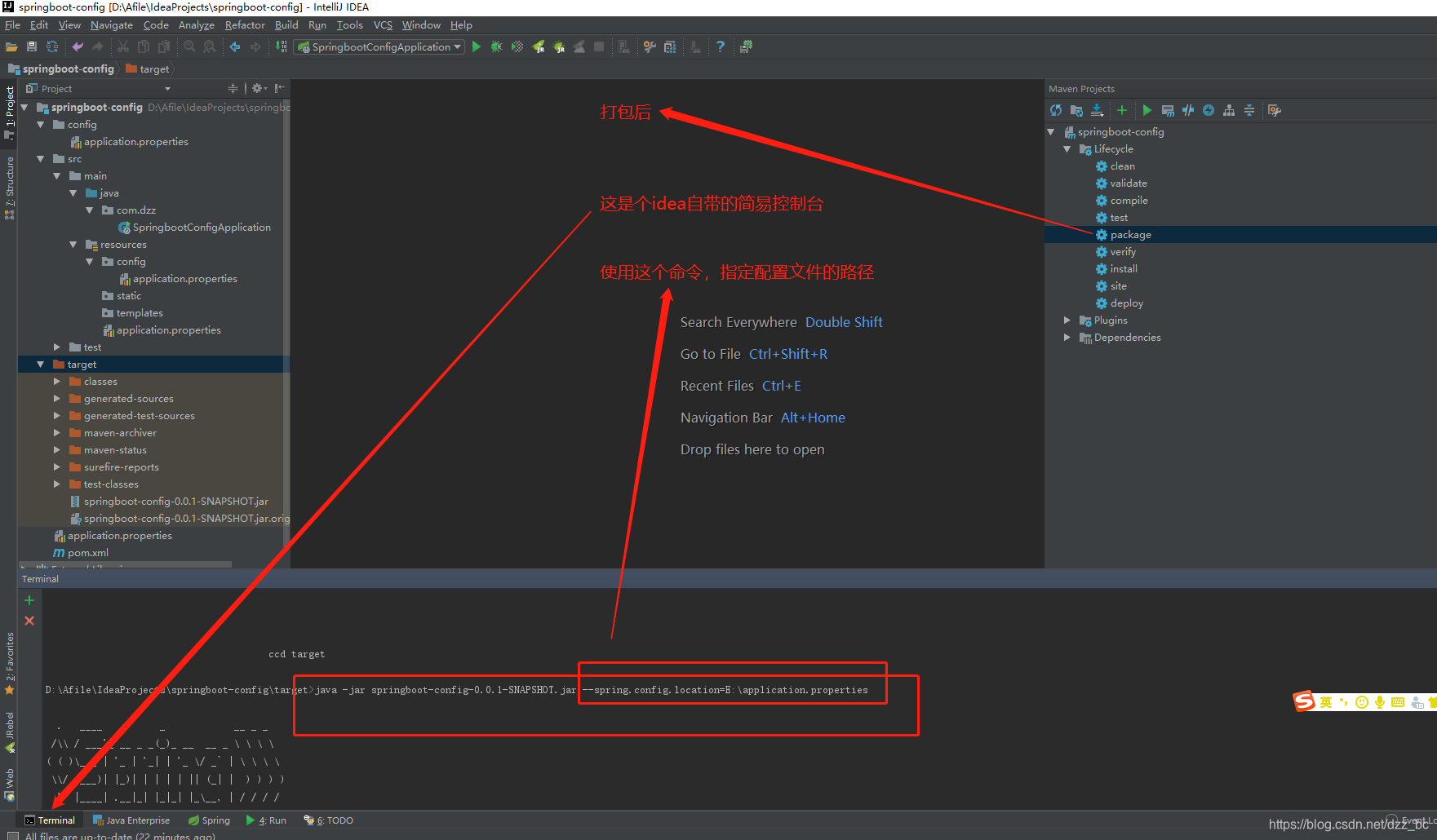This screenshot has width=1437, height=840.
Task: Open Maven Settings wrench icon
Action: pos(1275,110)
